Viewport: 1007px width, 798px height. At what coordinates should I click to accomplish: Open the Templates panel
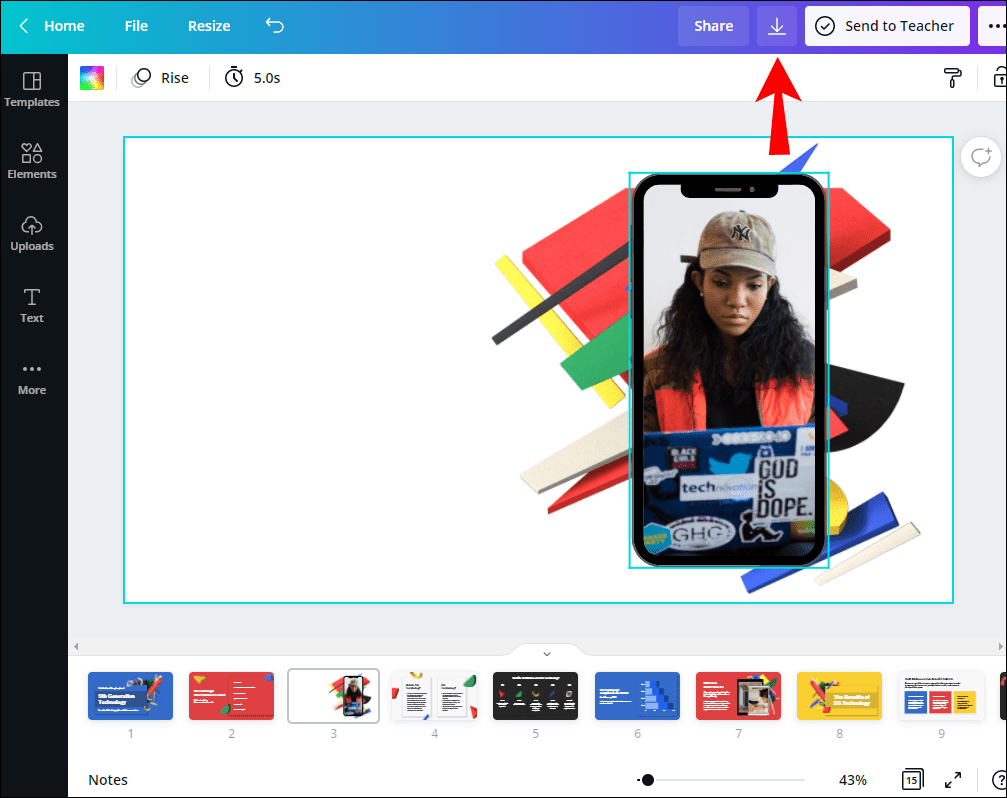(32, 92)
